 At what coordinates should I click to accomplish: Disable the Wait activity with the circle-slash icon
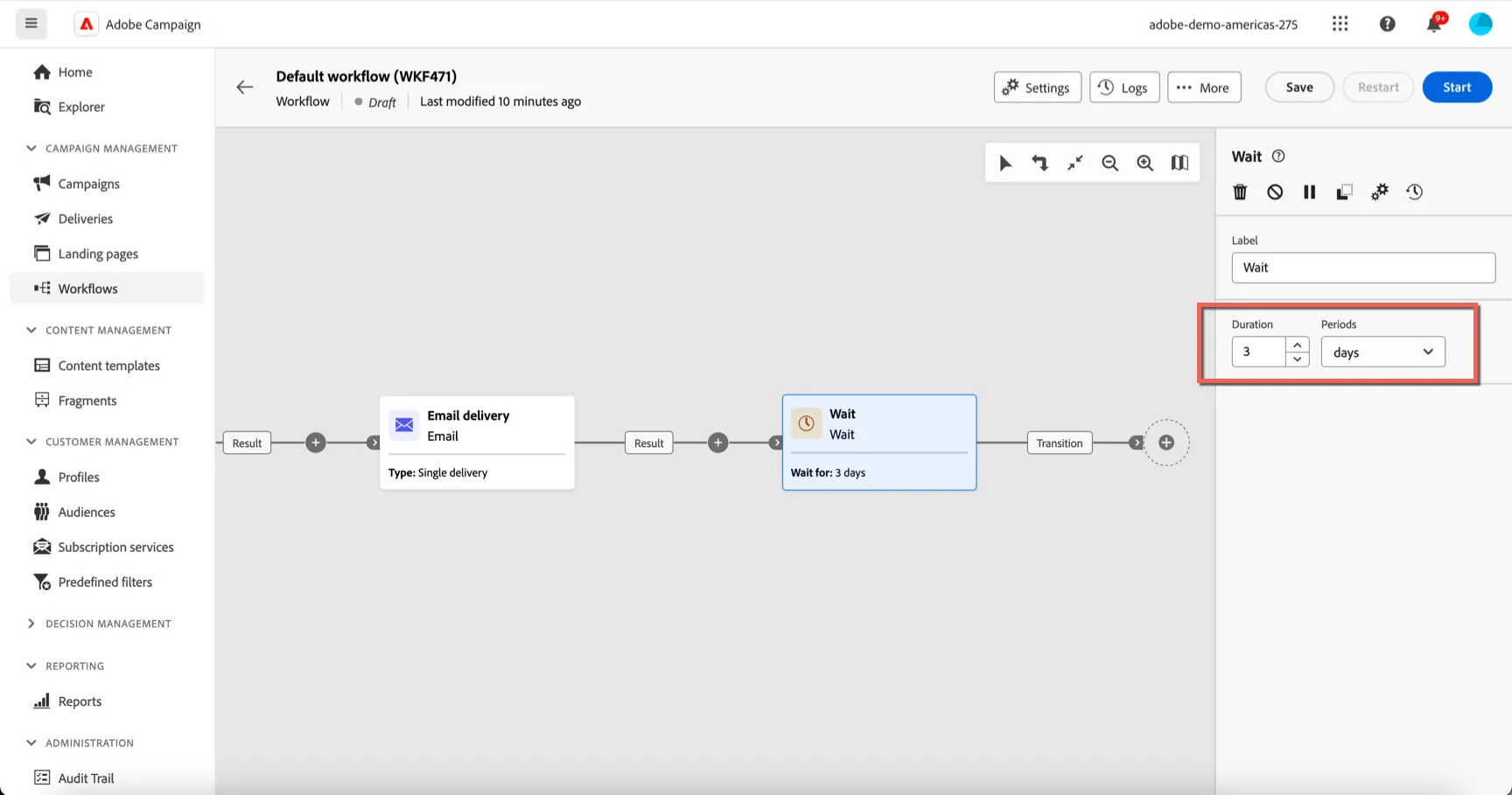1275,192
